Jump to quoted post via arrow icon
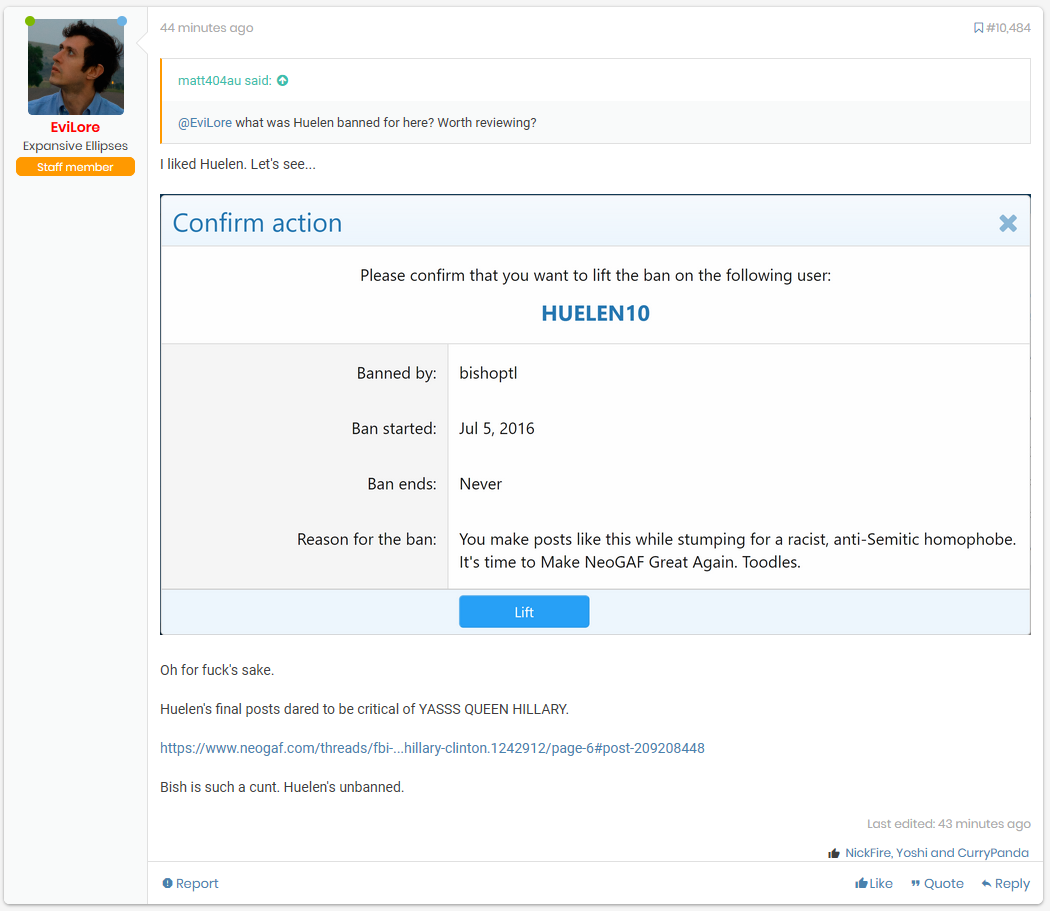Image resolution: width=1050 pixels, height=911 pixels. [x=283, y=80]
